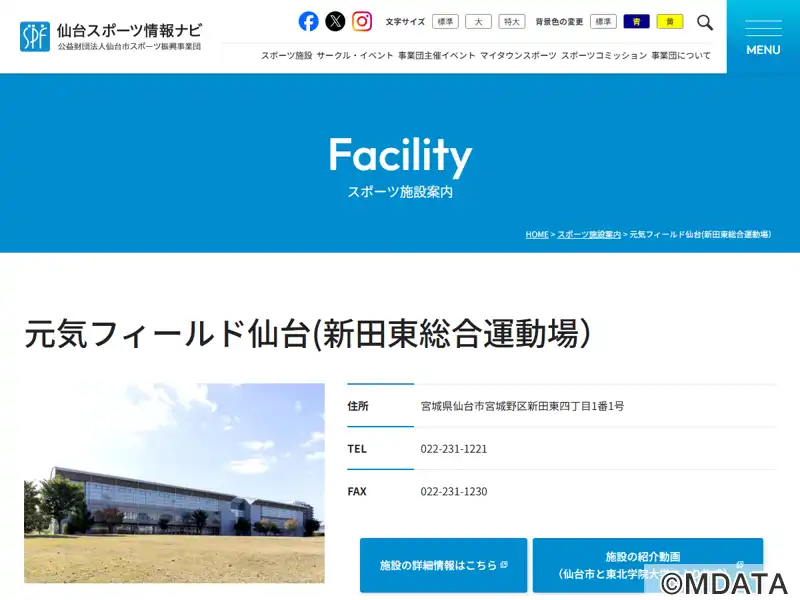The image size is (800, 600).
Task: Switch background to yellow 黄 swatch
Action: click(670, 21)
